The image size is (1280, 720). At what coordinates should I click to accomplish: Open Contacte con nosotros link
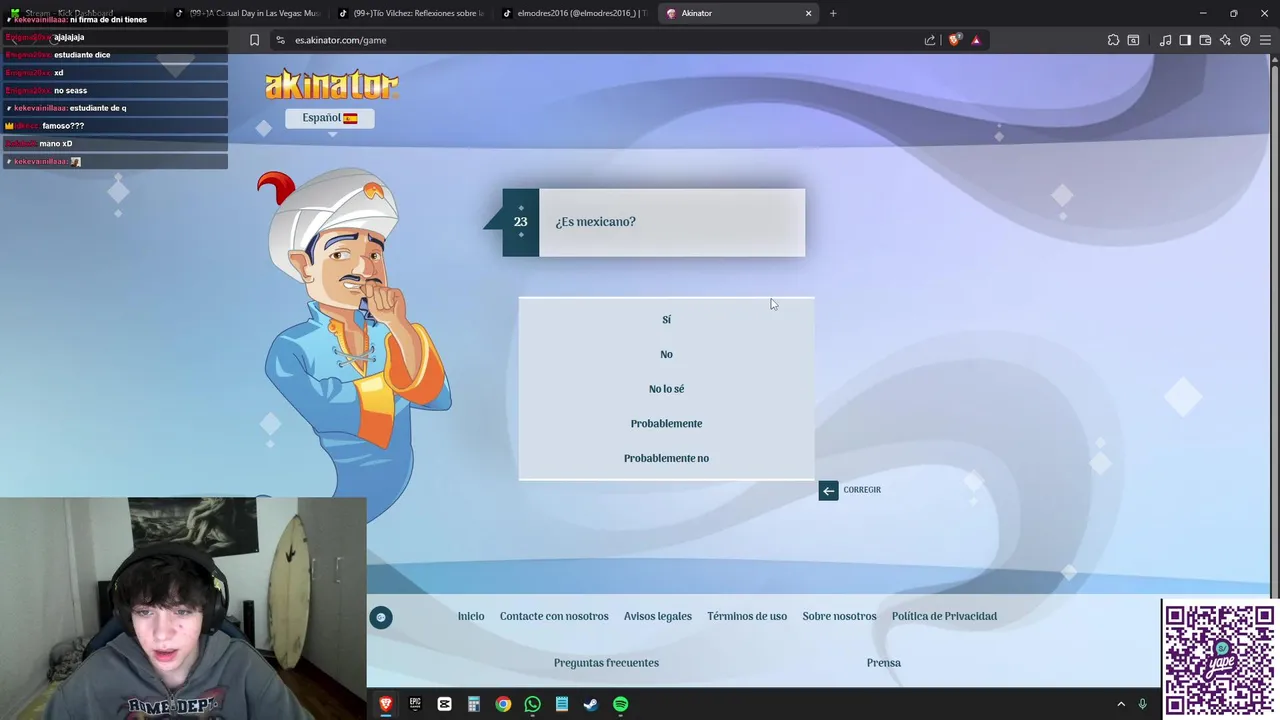554,616
